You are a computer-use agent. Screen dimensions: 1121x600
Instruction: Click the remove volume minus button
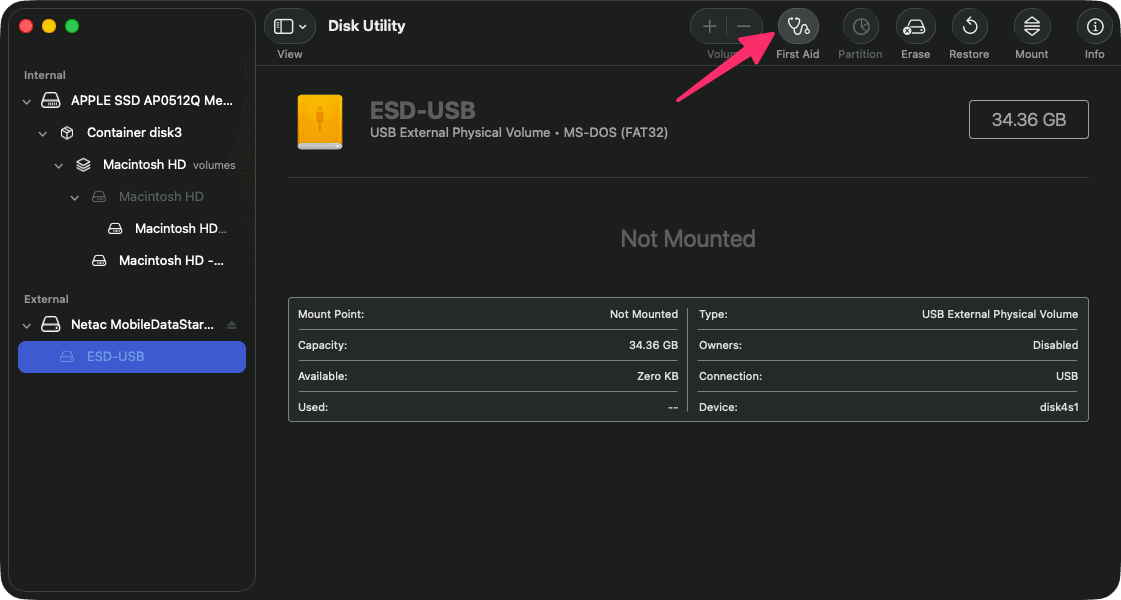pos(744,27)
